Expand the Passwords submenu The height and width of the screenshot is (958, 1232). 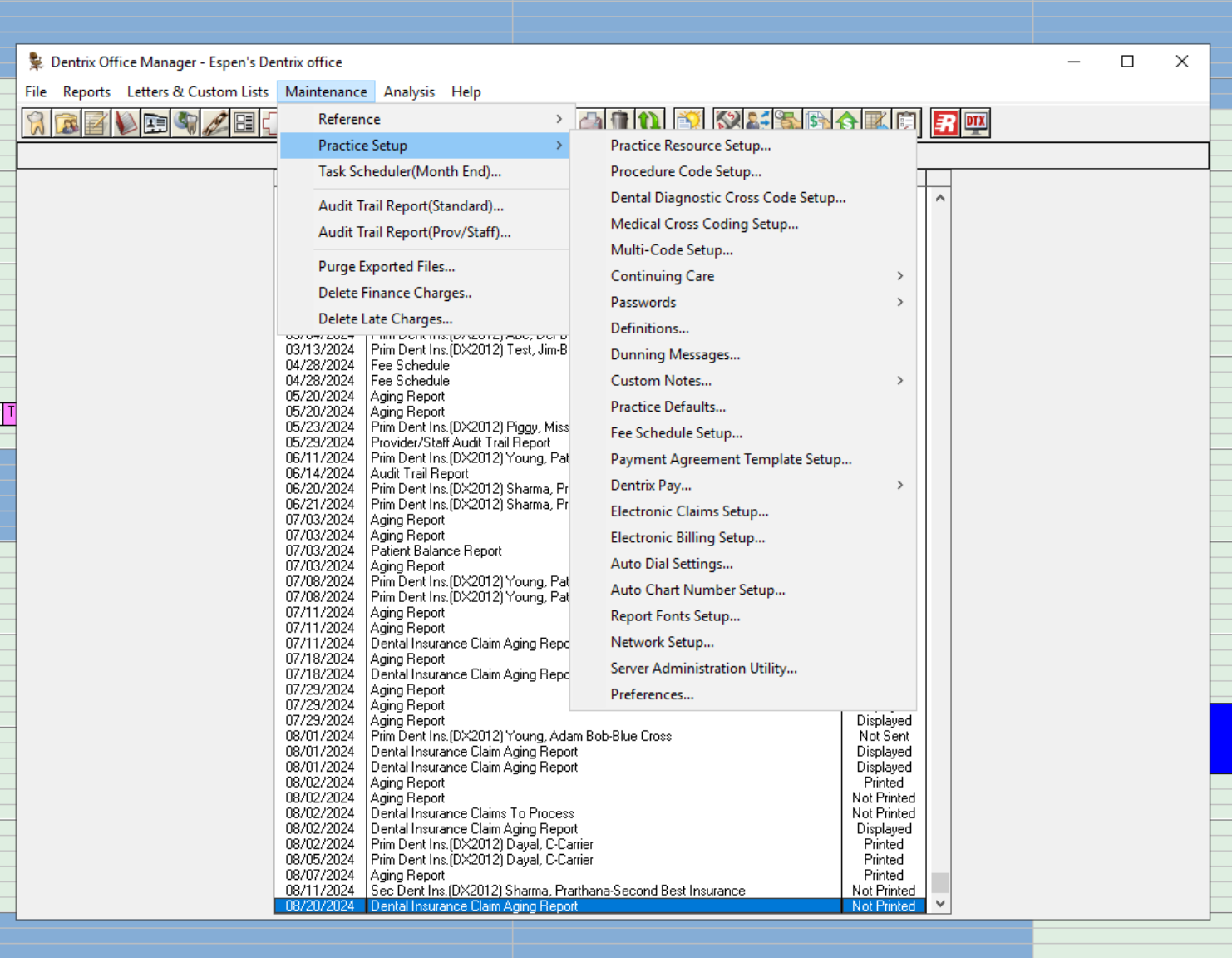click(743, 302)
